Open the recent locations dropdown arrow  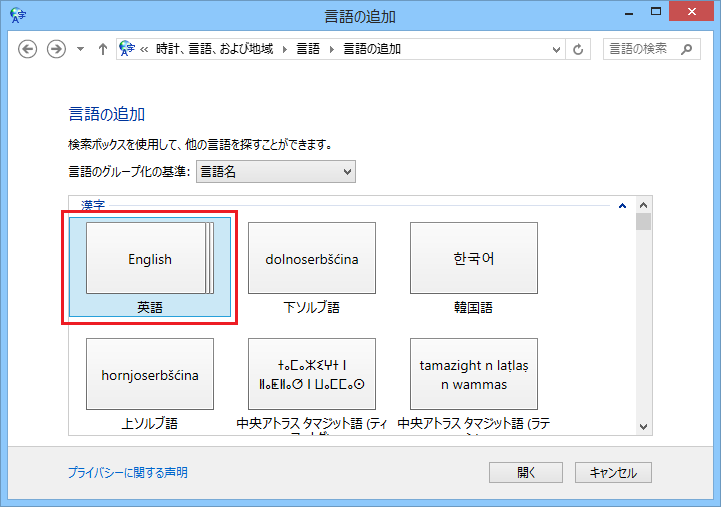pyautogui.click(x=80, y=49)
